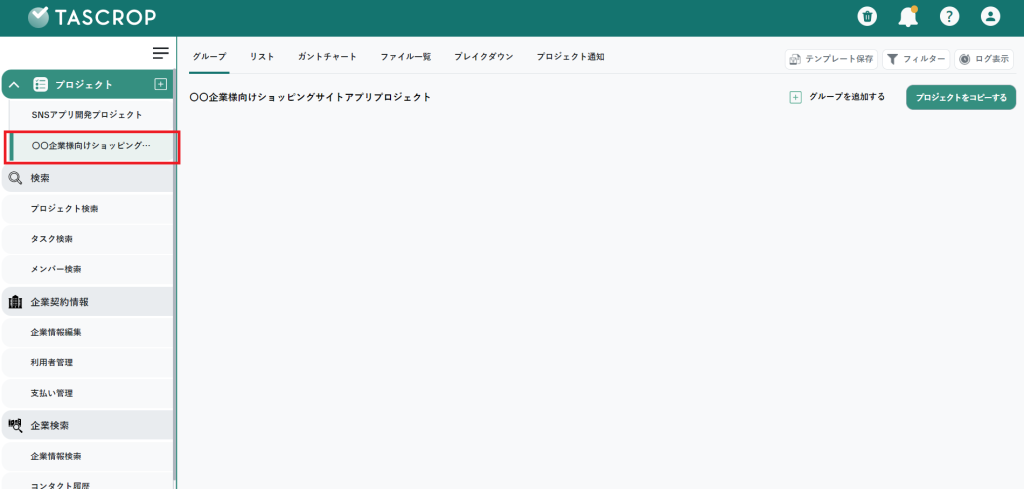Add a new project with the plus icon
Screen dimensions: 1024x489
point(161,84)
